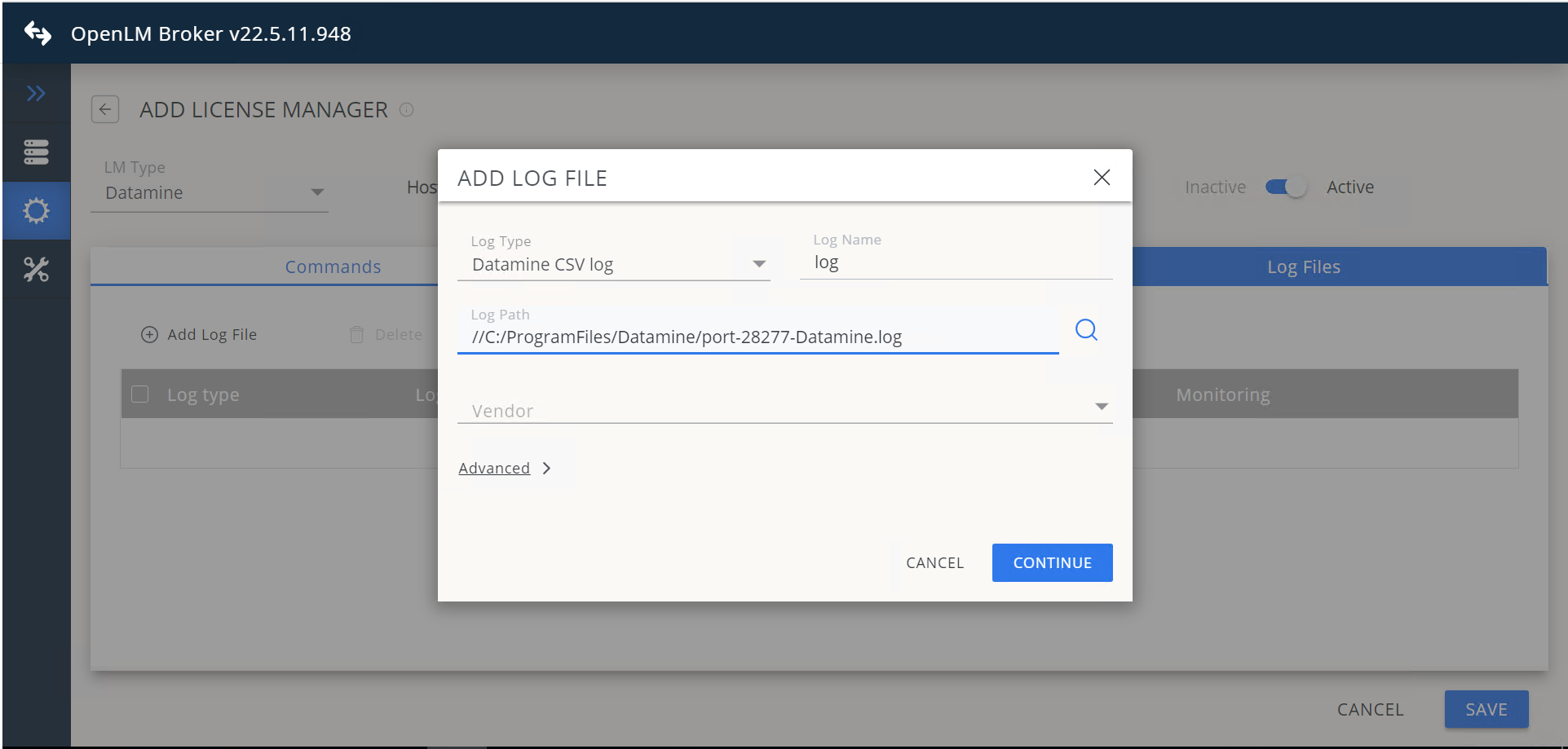Switch to the Commands tab
This screenshot has width=1568, height=749.
pos(333,267)
